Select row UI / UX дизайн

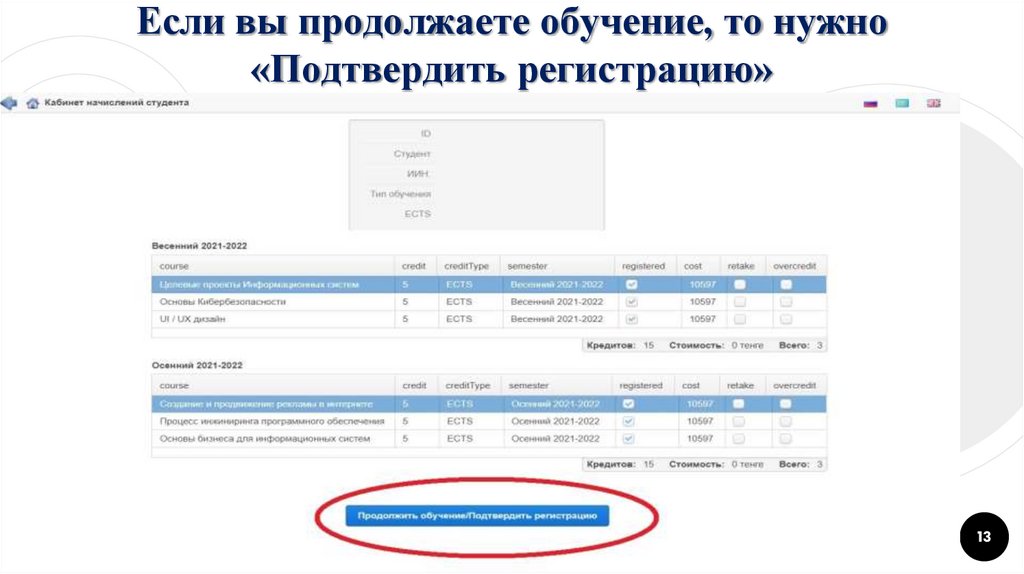(x=489, y=319)
